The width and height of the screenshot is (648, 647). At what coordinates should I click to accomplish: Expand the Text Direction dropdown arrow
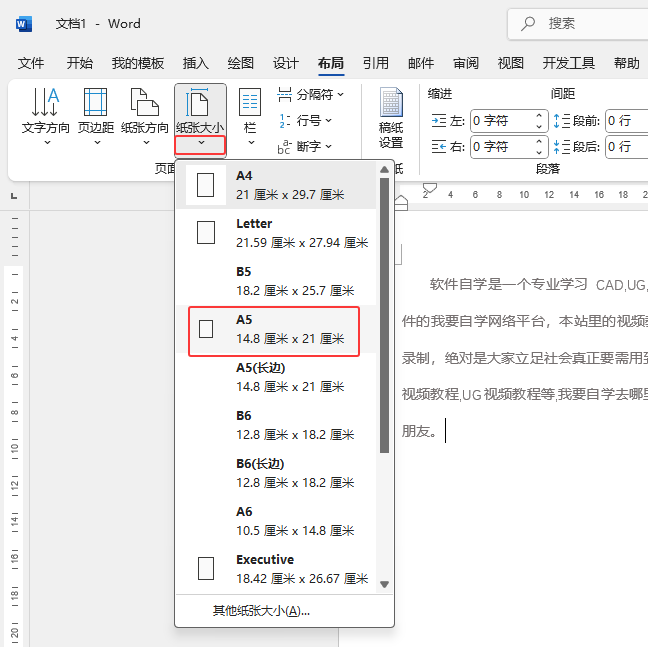point(47,143)
